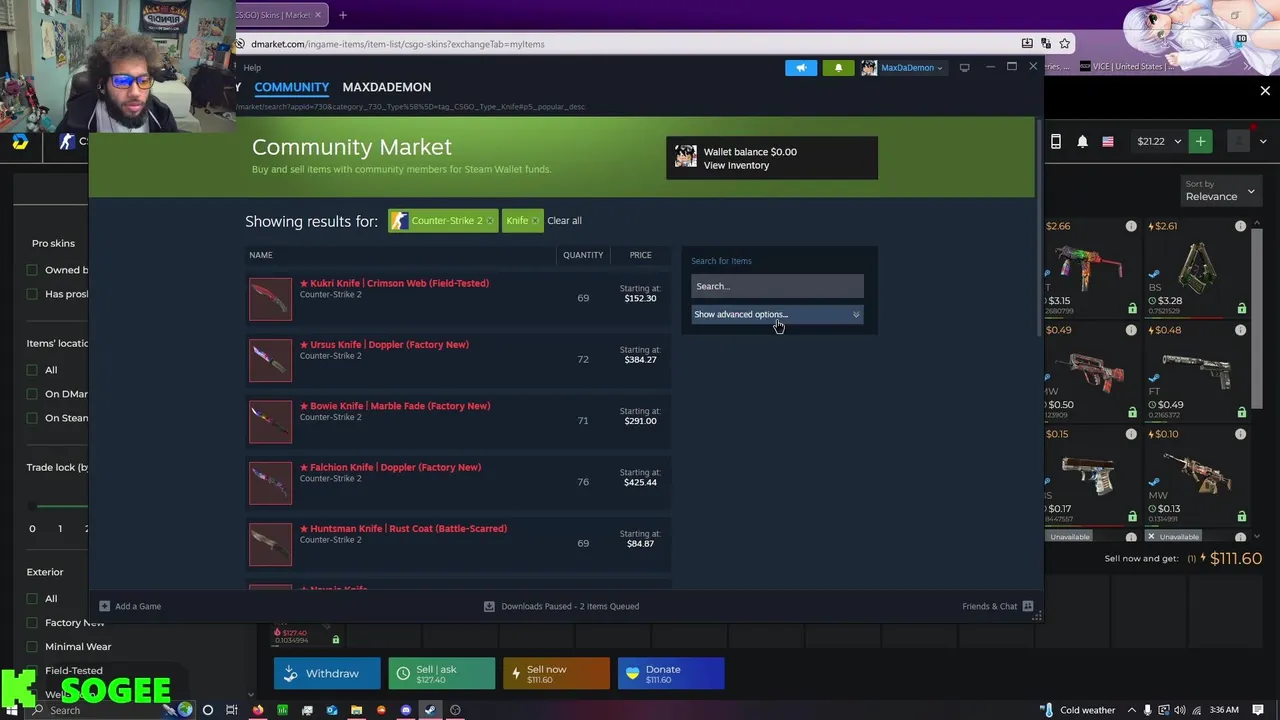Screen dimensions: 1280x720
Task: Open Downloads Paused status in Steam
Action: 561,606
